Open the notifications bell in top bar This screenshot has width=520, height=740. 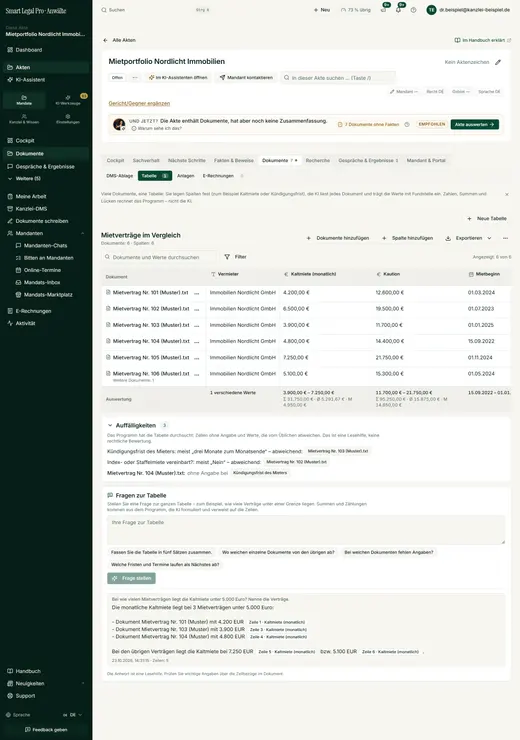pyautogui.click(x=399, y=10)
